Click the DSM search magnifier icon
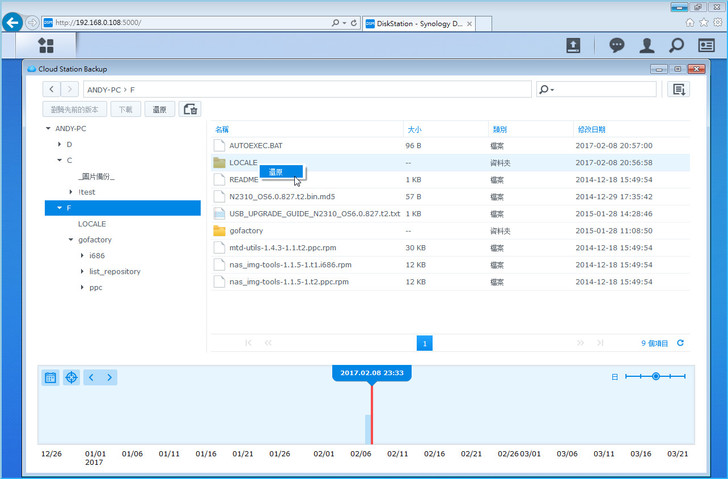 click(677, 45)
